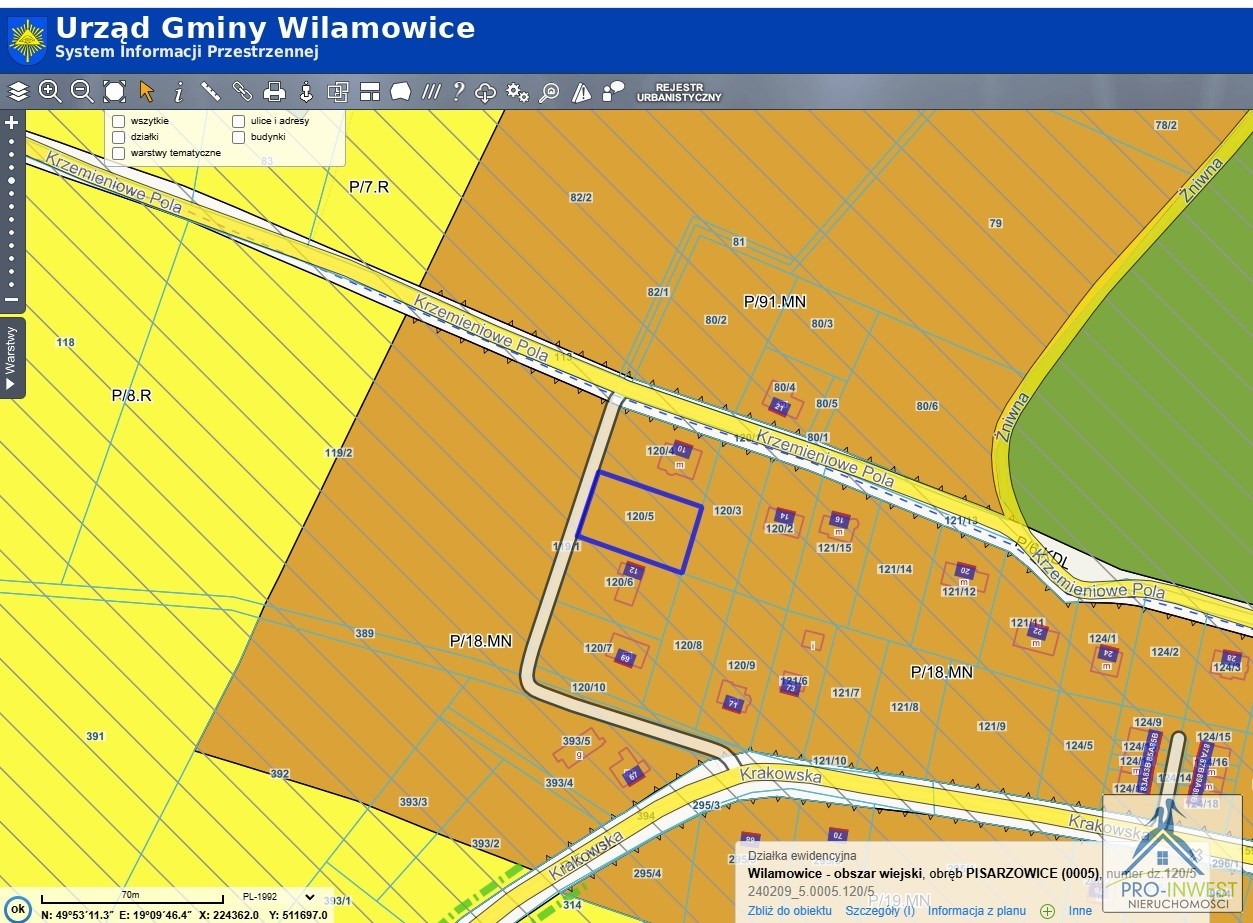Open the 'Szczegóły (I)' link
The height and width of the screenshot is (923, 1253).
click(x=880, y=911)
